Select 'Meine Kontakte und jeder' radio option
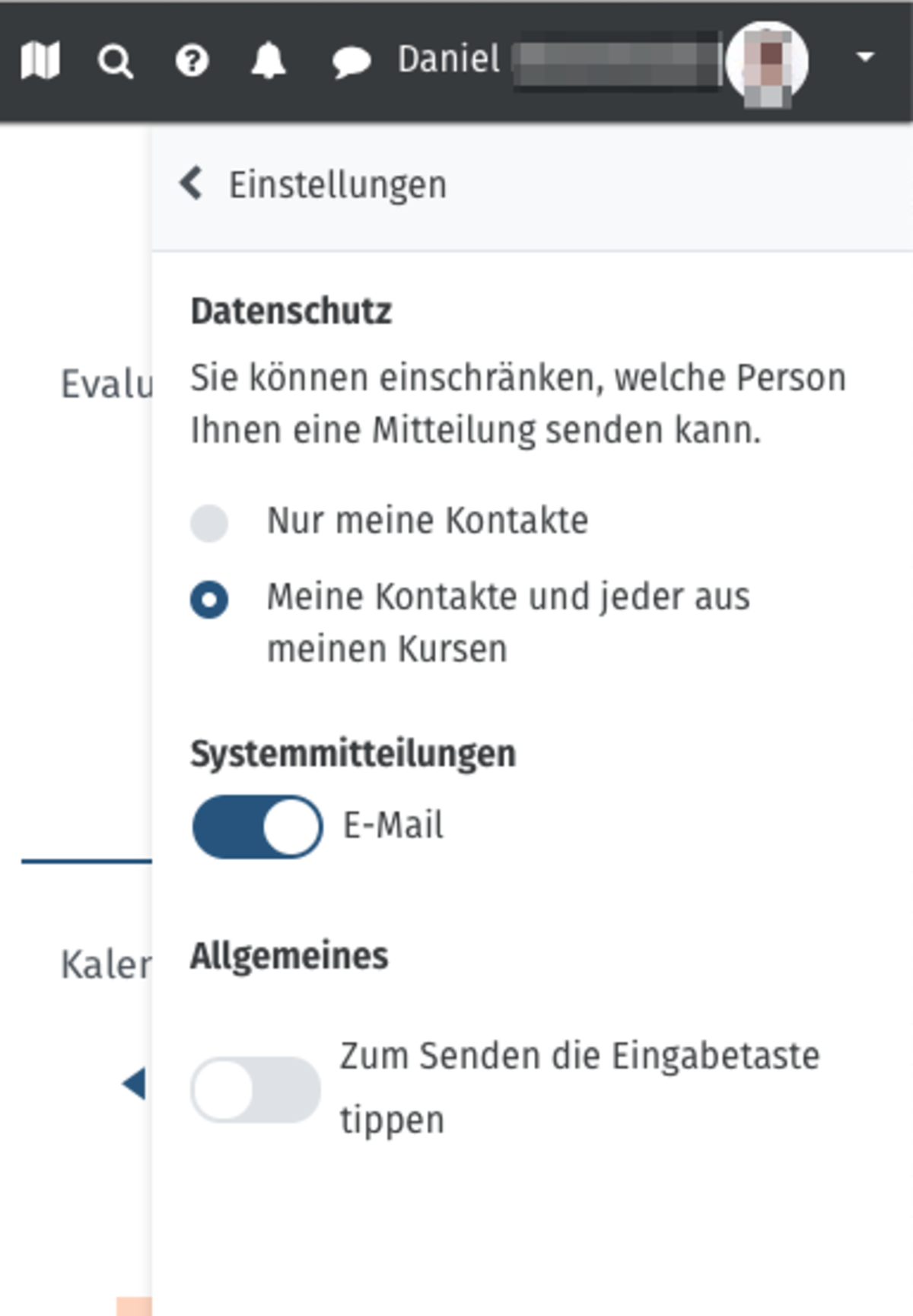Image resolution: width=913 pixels, height=1316 pixels. click(x=209, y=599)
